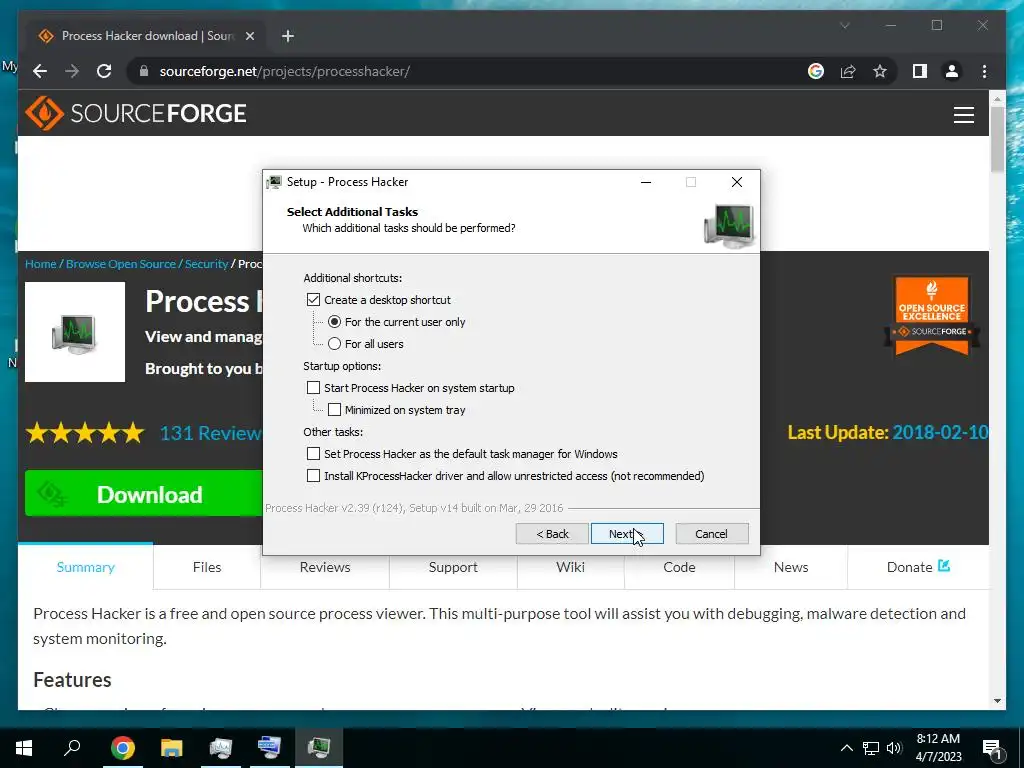This screenshot has height=768, width=1024.
Task: Click the Chrome taskbar icon
Action: [122, 748]
